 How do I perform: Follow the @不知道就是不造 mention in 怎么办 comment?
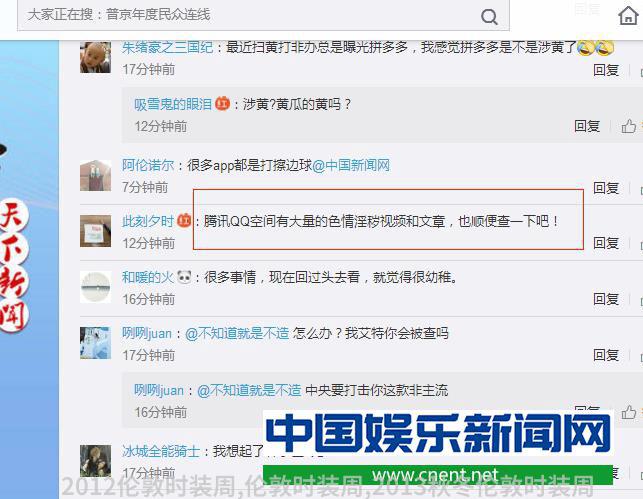pos(237,333)
